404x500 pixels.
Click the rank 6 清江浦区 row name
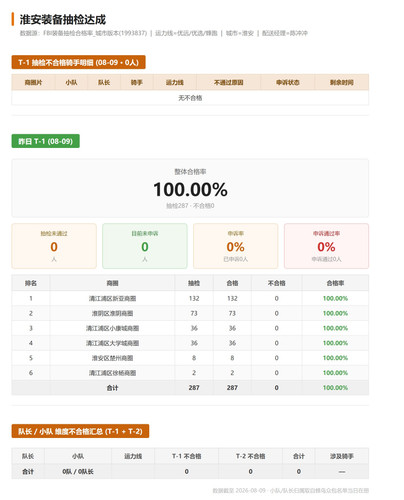[112, 373]
